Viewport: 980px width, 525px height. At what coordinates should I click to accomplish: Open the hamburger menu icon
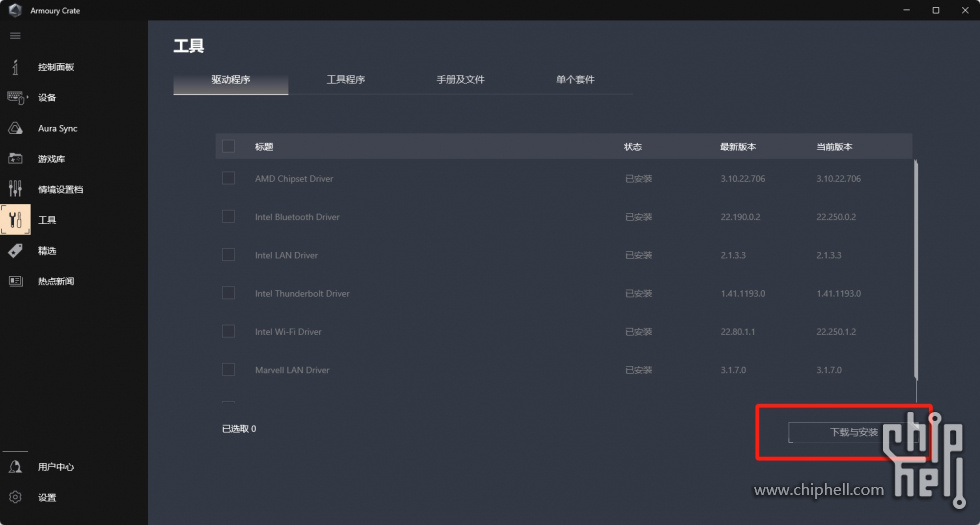coord(15,36)
